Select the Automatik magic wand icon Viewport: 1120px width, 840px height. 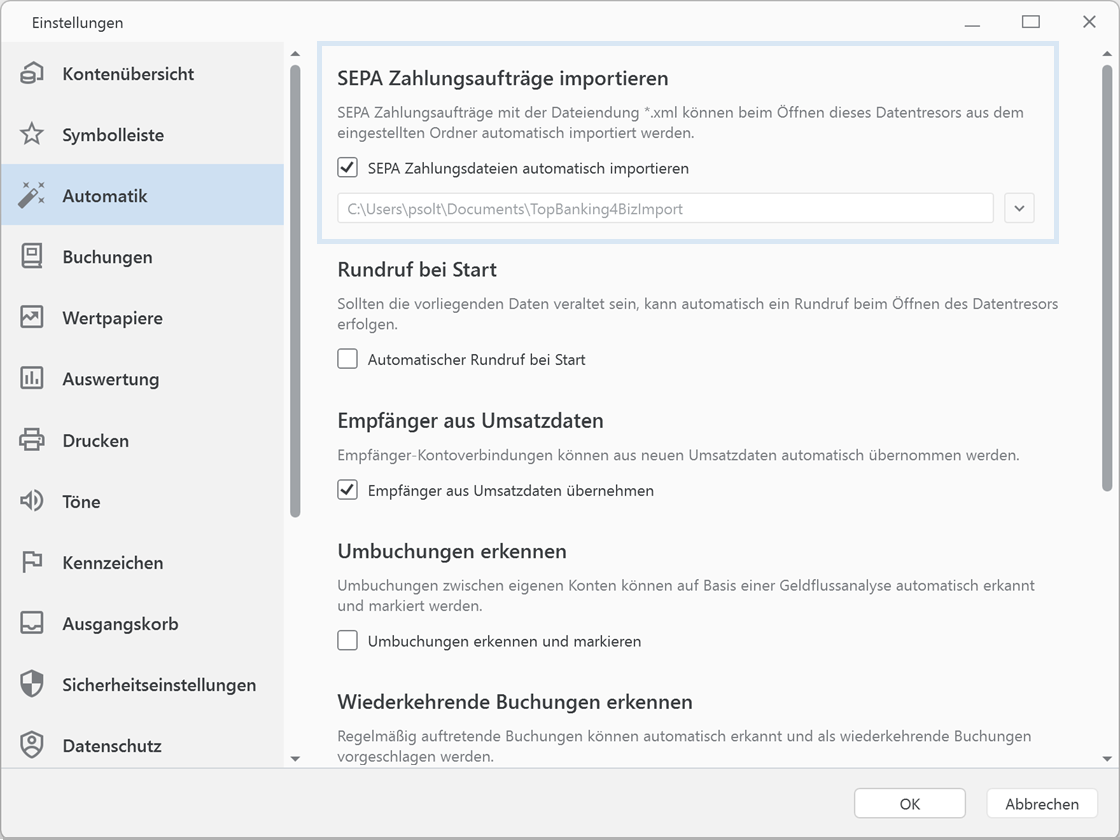pyautogui.click(x=33, y=195)
